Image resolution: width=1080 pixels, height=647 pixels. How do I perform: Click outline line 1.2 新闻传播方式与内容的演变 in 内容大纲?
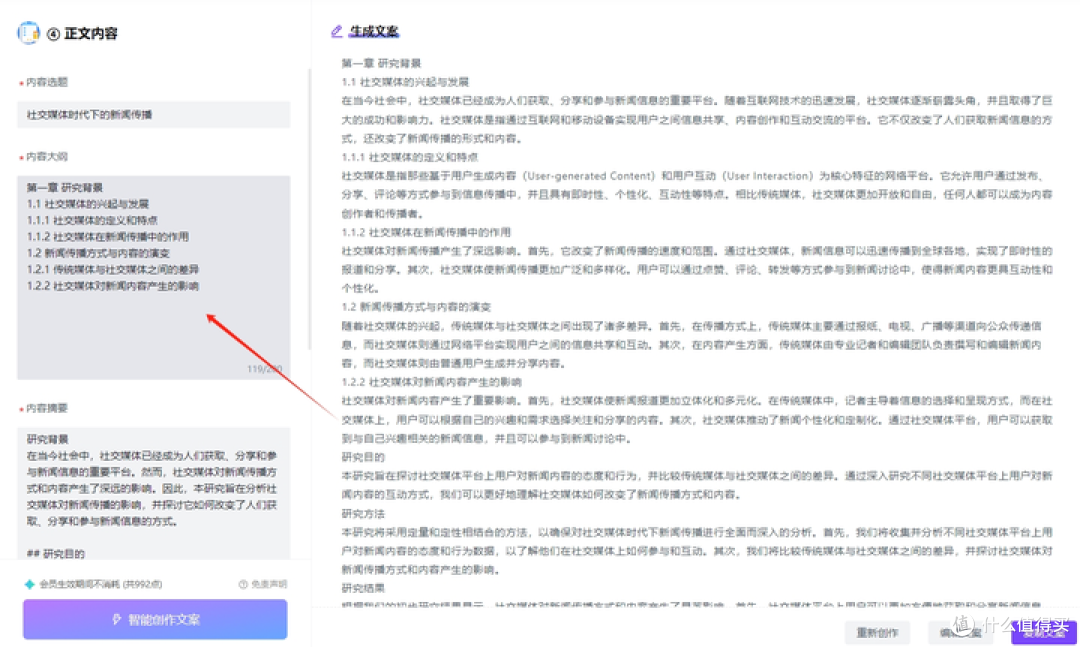point(98,253)
